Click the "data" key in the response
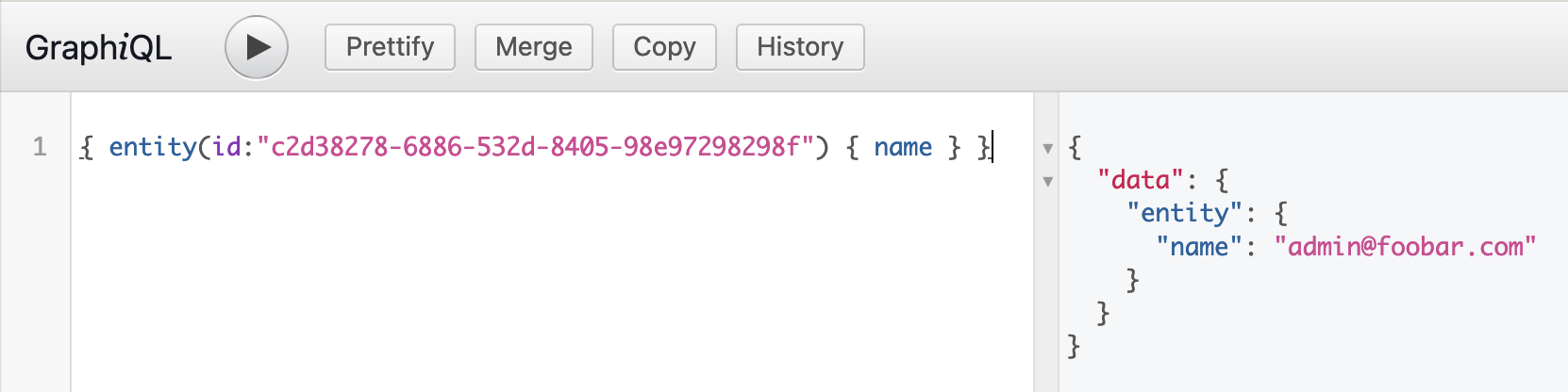This screenshot has width=1568, height=392. 1140,180
